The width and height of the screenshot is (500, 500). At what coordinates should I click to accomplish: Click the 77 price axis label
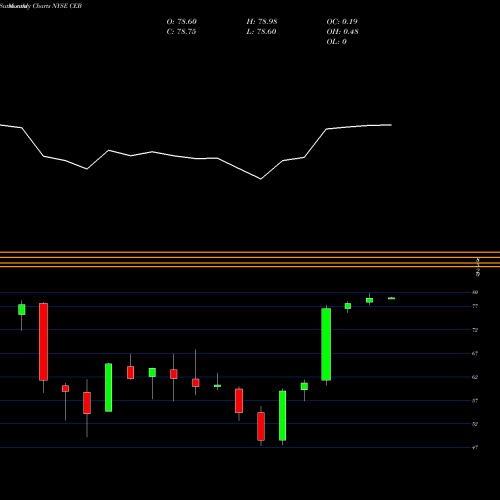click(475, 306)
